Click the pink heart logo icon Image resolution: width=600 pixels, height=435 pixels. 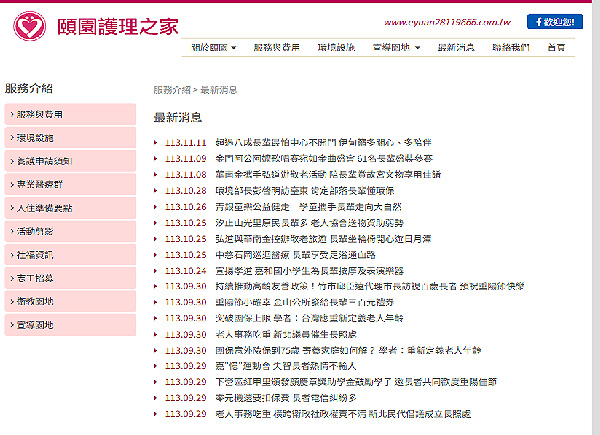pyautogui.click(x=24, y=23)
